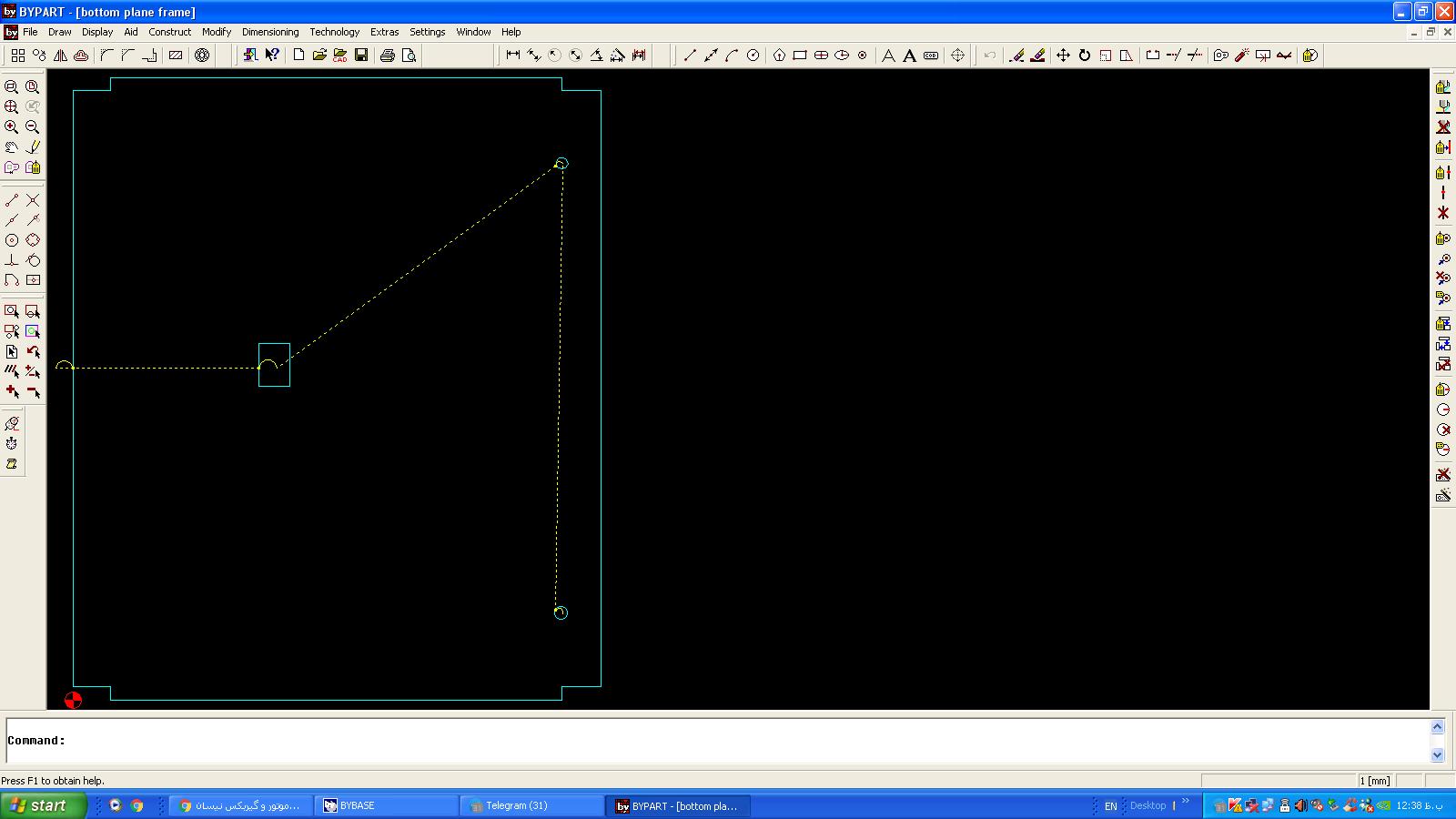Click the red asterisk icon in right toolbar
This screenshot has height=819, width=1456.
click(x=1443, y=213)
